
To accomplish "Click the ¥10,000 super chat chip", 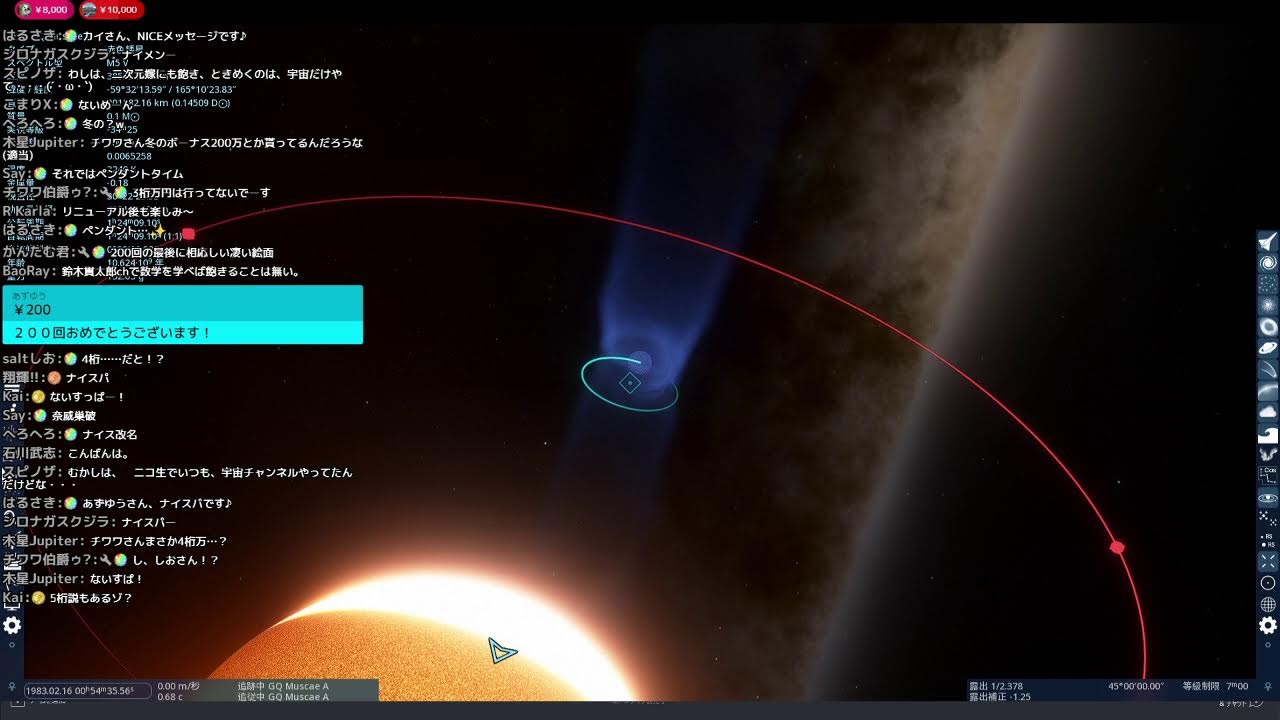I will pyautogui.click(x=110, y=10).
